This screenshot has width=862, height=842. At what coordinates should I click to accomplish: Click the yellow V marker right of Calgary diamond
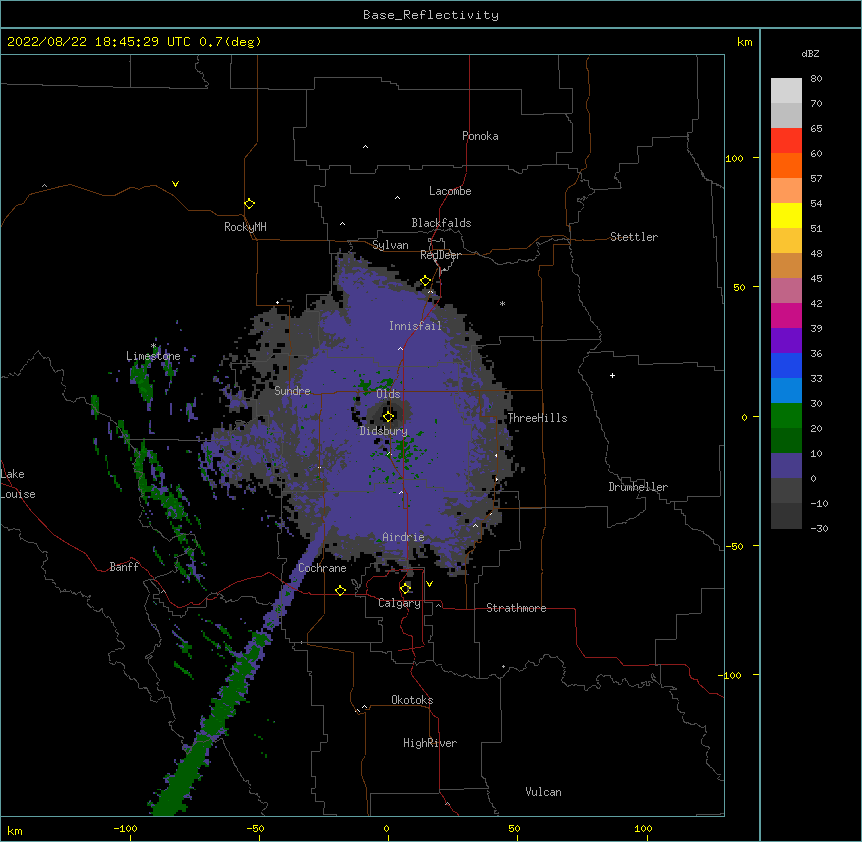429,584
